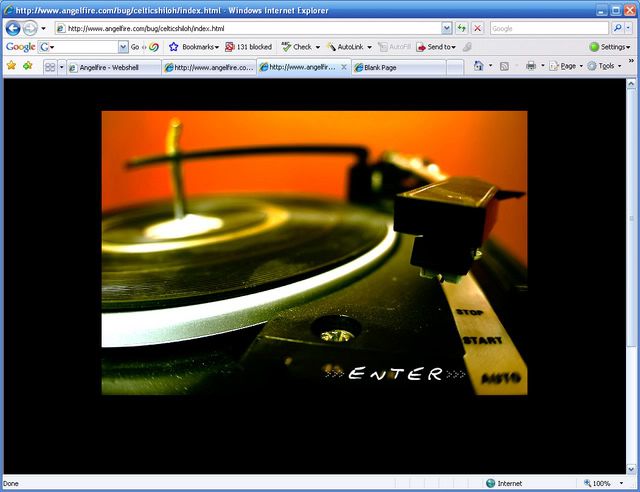
Task: Expand the Page menu dropdown
Action: [x=568, y=66]
